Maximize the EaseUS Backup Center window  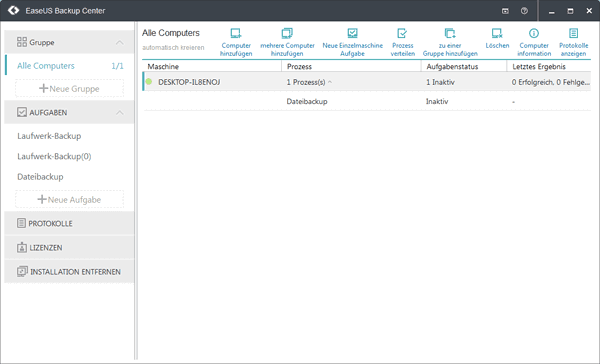click(570, 11)
